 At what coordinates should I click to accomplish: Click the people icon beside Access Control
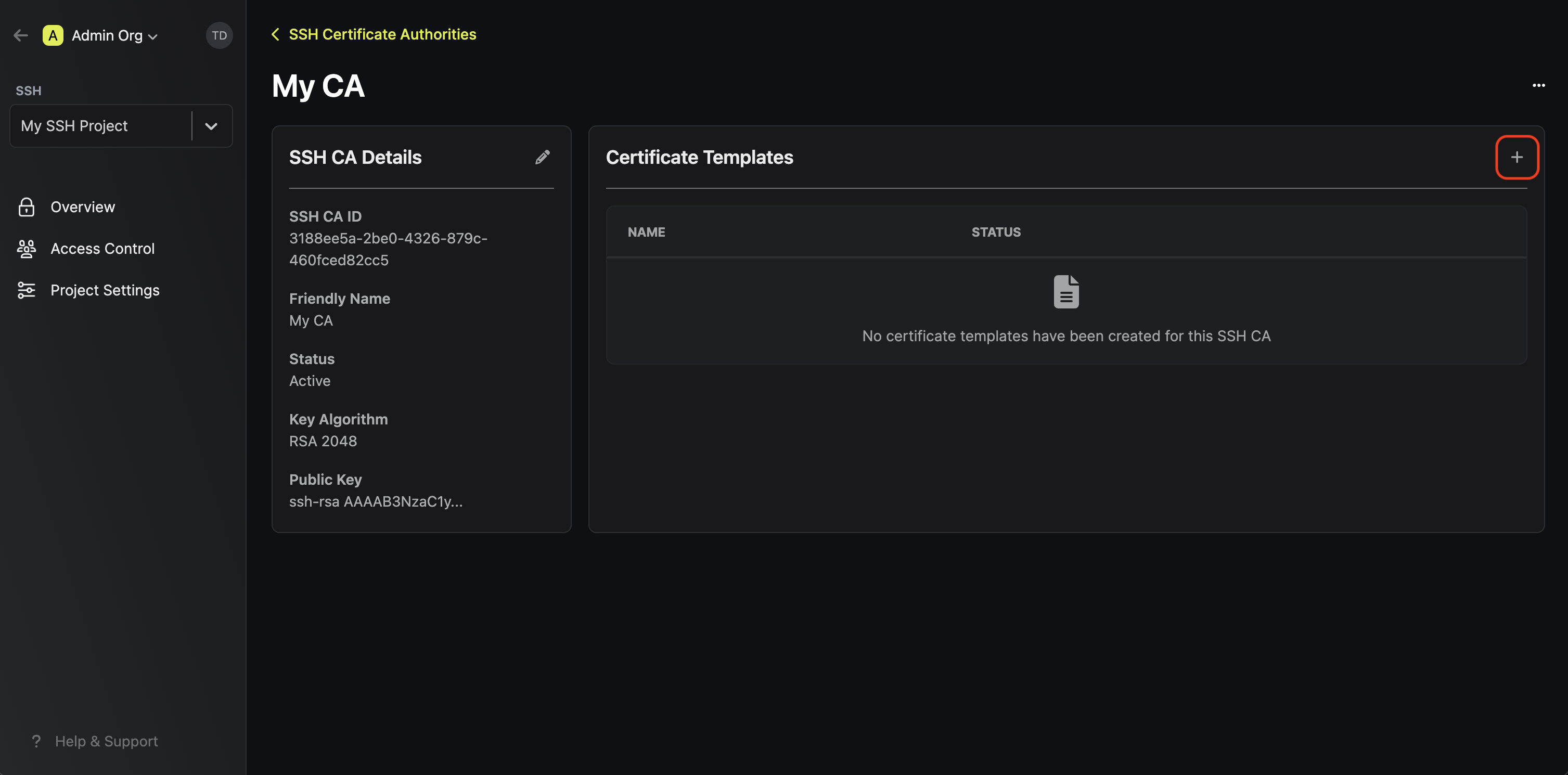click(x=25, y=249)
